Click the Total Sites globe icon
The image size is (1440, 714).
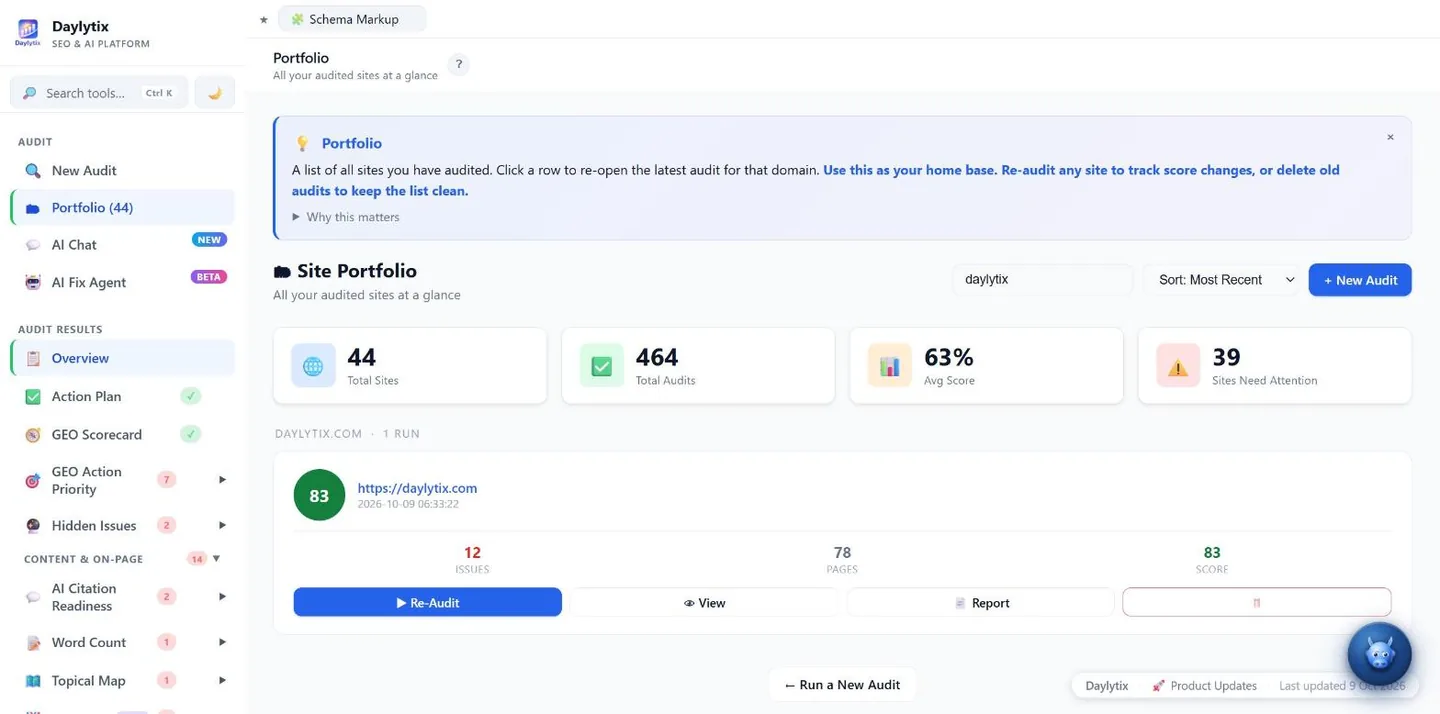[x=313, y=366]
